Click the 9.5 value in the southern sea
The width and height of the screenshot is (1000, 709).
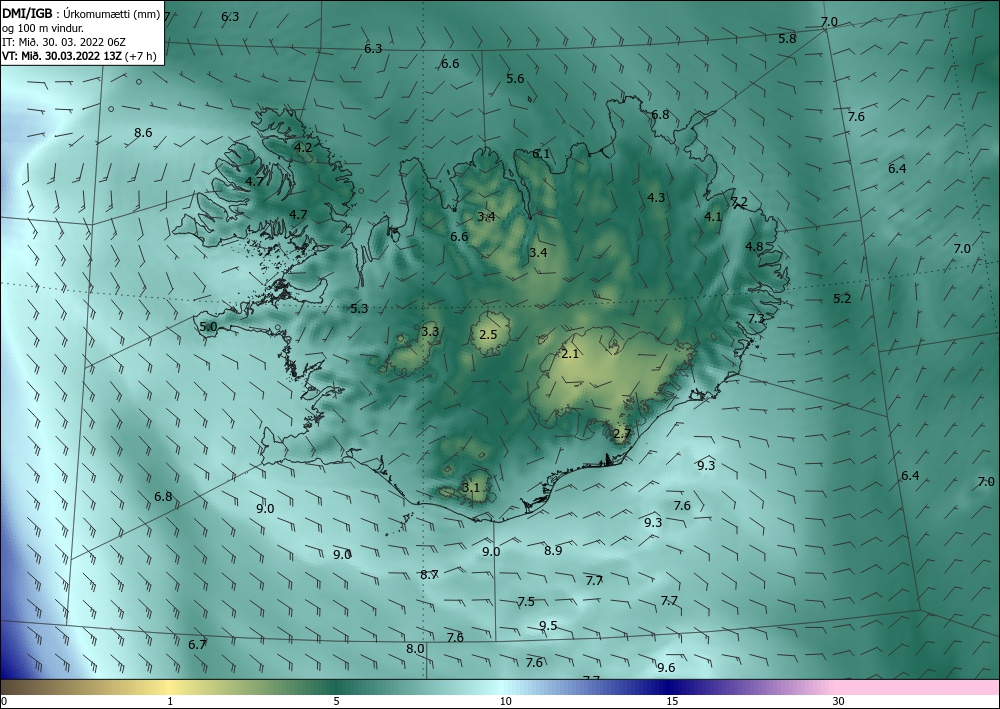click(548, 626)
